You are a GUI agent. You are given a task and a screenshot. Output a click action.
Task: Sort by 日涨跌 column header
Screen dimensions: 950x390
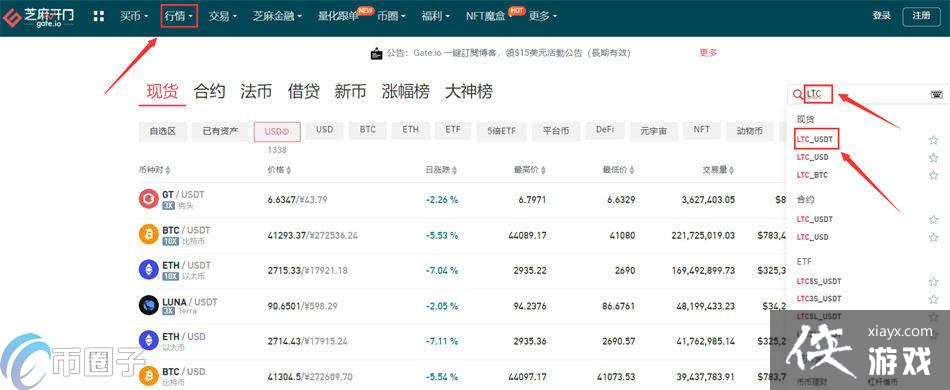[441, 170]
